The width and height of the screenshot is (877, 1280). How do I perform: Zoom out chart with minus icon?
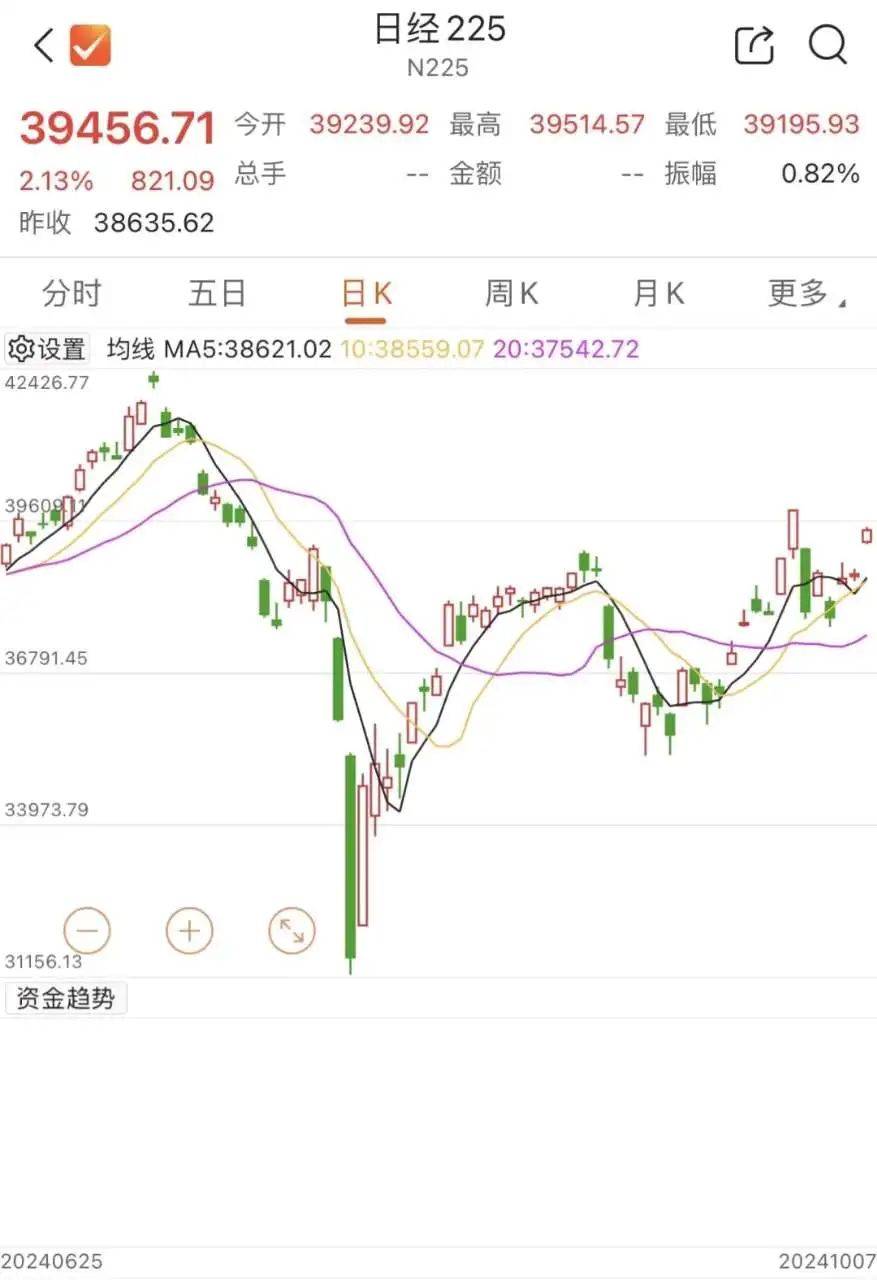[x=87, y=932]
